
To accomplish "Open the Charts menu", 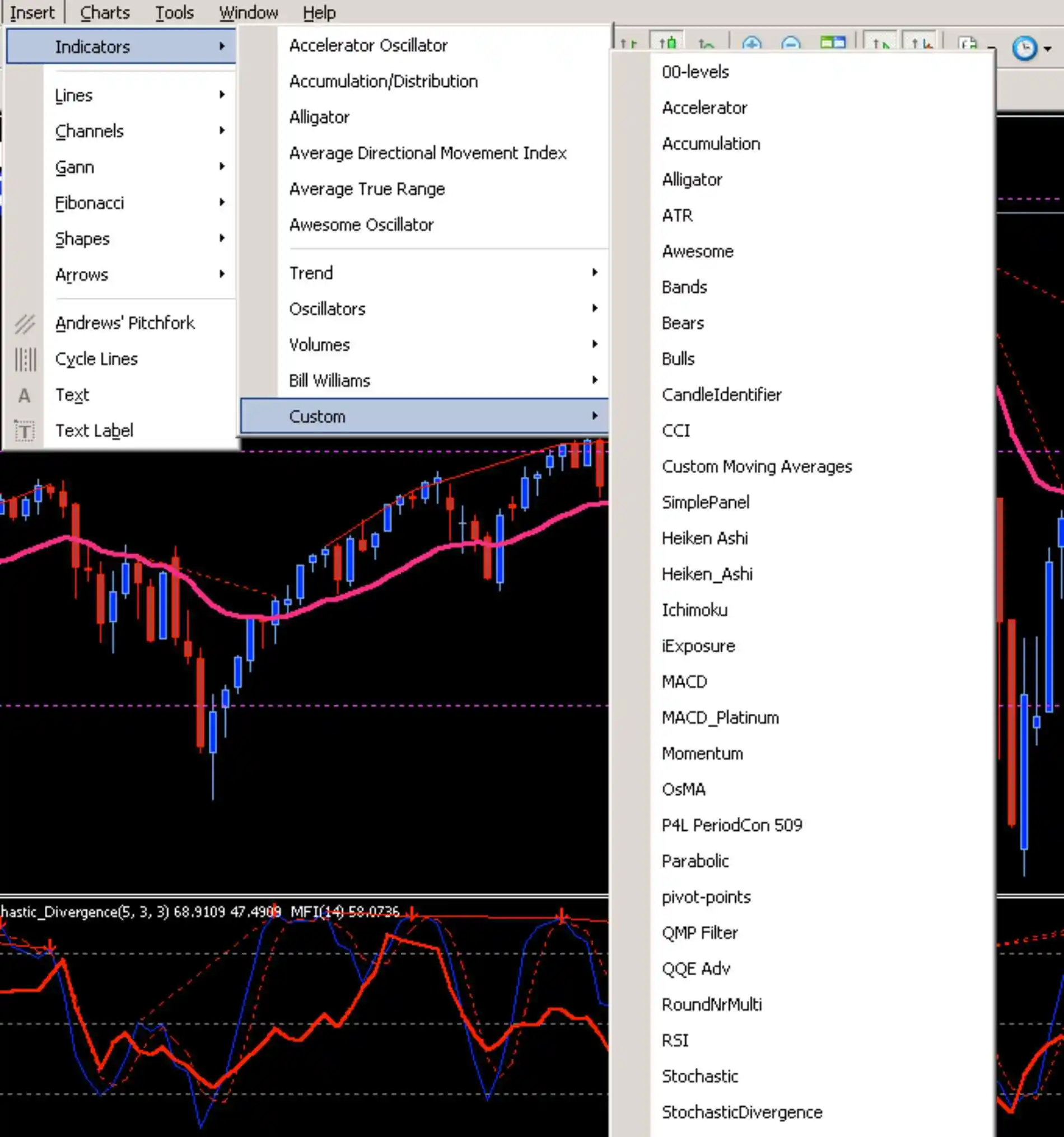I will click(x=105, y=12).
